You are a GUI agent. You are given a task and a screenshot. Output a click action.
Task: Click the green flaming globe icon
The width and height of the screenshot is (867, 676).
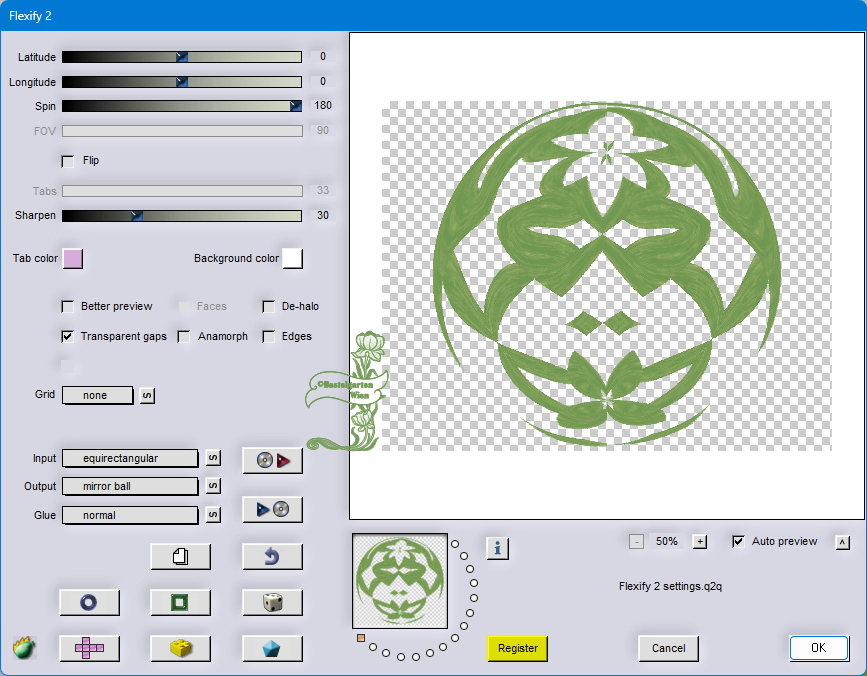coord(24,647)
